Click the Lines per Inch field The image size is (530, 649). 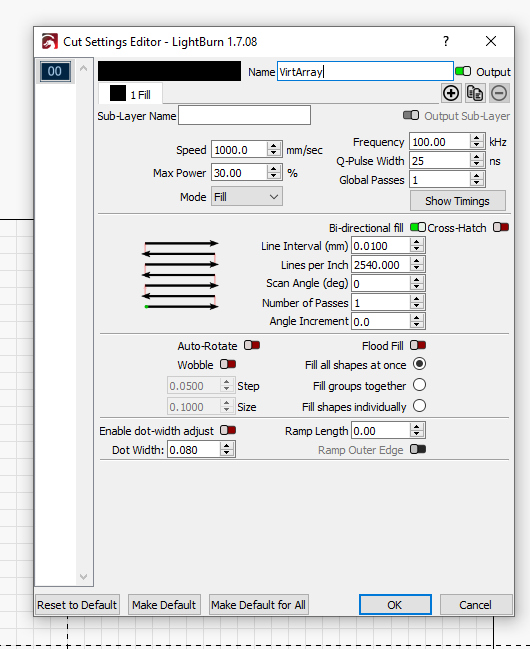pos(381,264)
